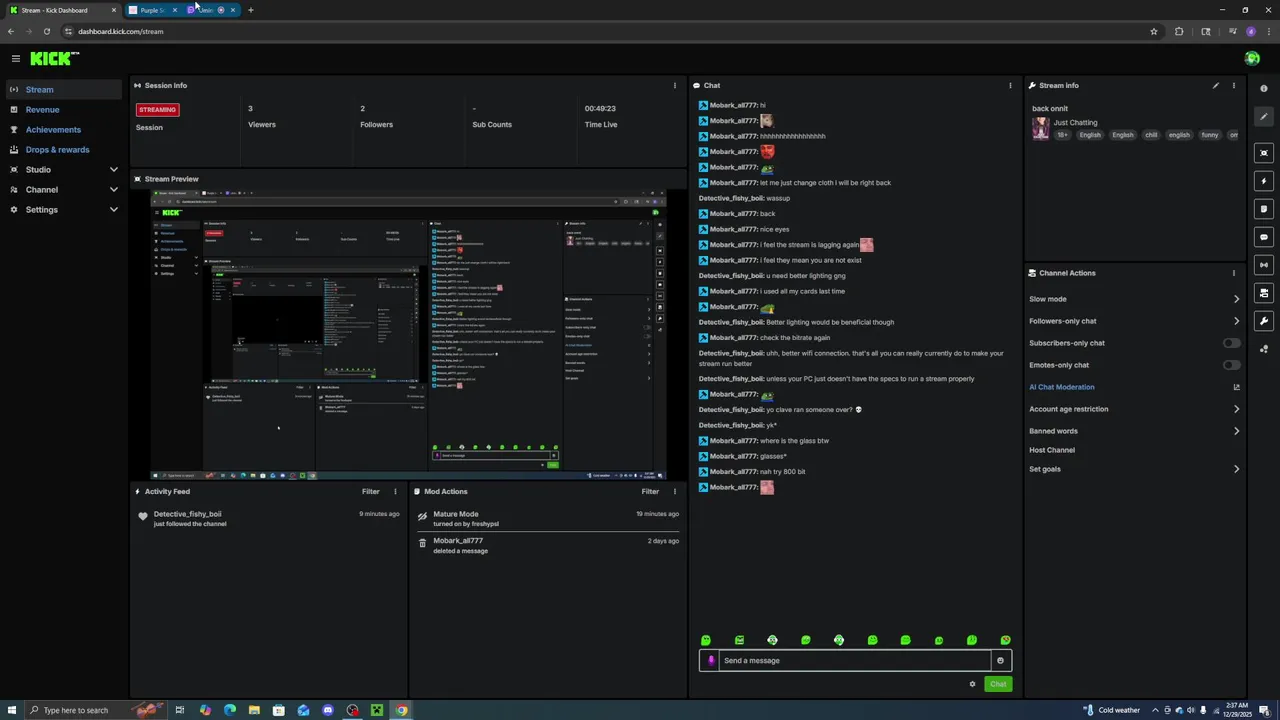Open Mod Actions three-dot menu
Image resolution: width=1280 pixels, height=720 pixels.
click(674, 491)
